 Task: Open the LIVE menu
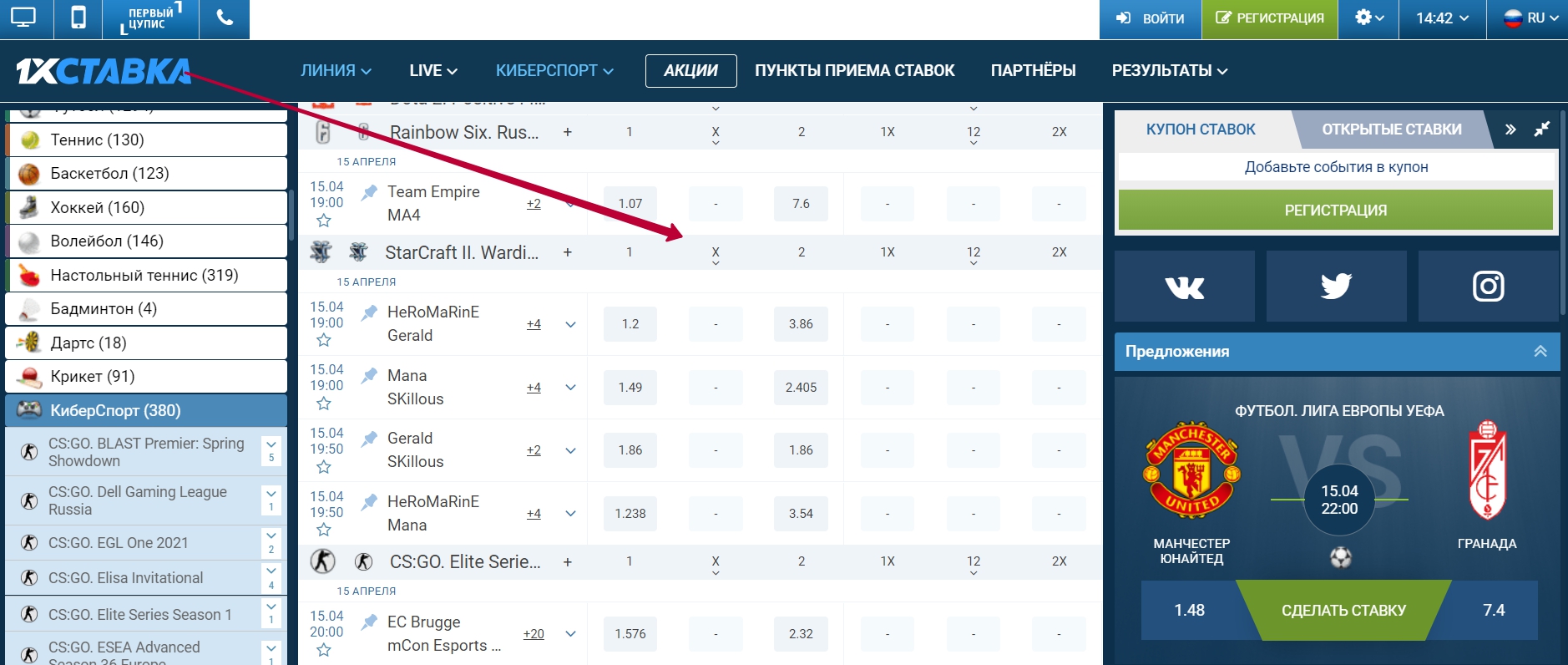(433, 71)
